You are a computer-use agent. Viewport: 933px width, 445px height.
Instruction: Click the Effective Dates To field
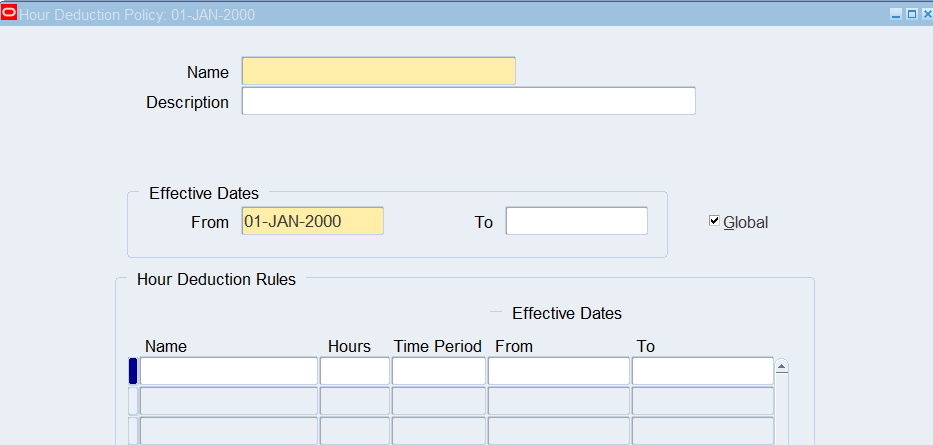pos(576,222)
